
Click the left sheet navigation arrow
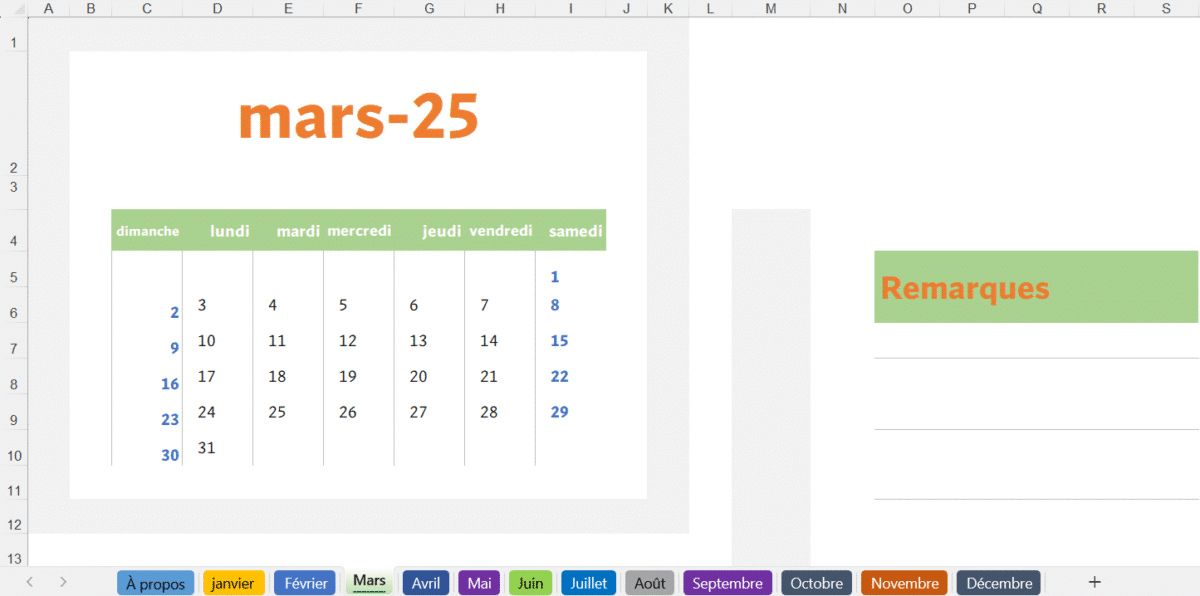28,582
